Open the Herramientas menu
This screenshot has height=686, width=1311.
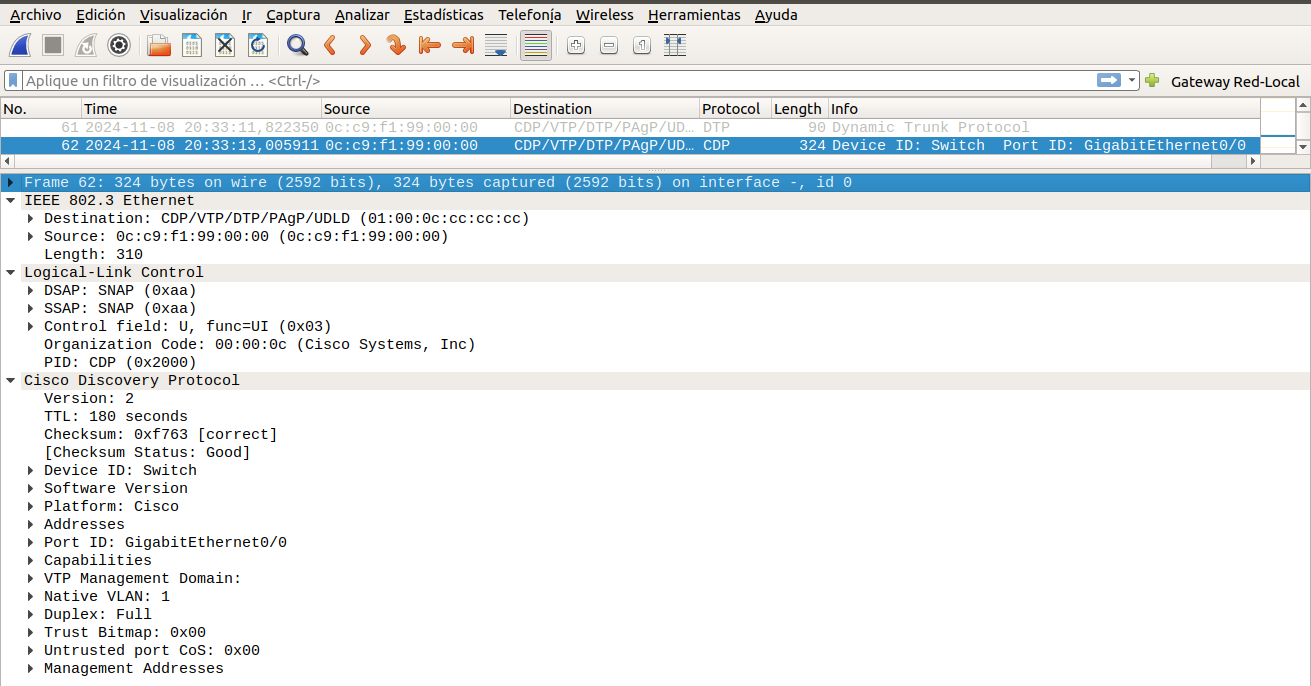694,15
